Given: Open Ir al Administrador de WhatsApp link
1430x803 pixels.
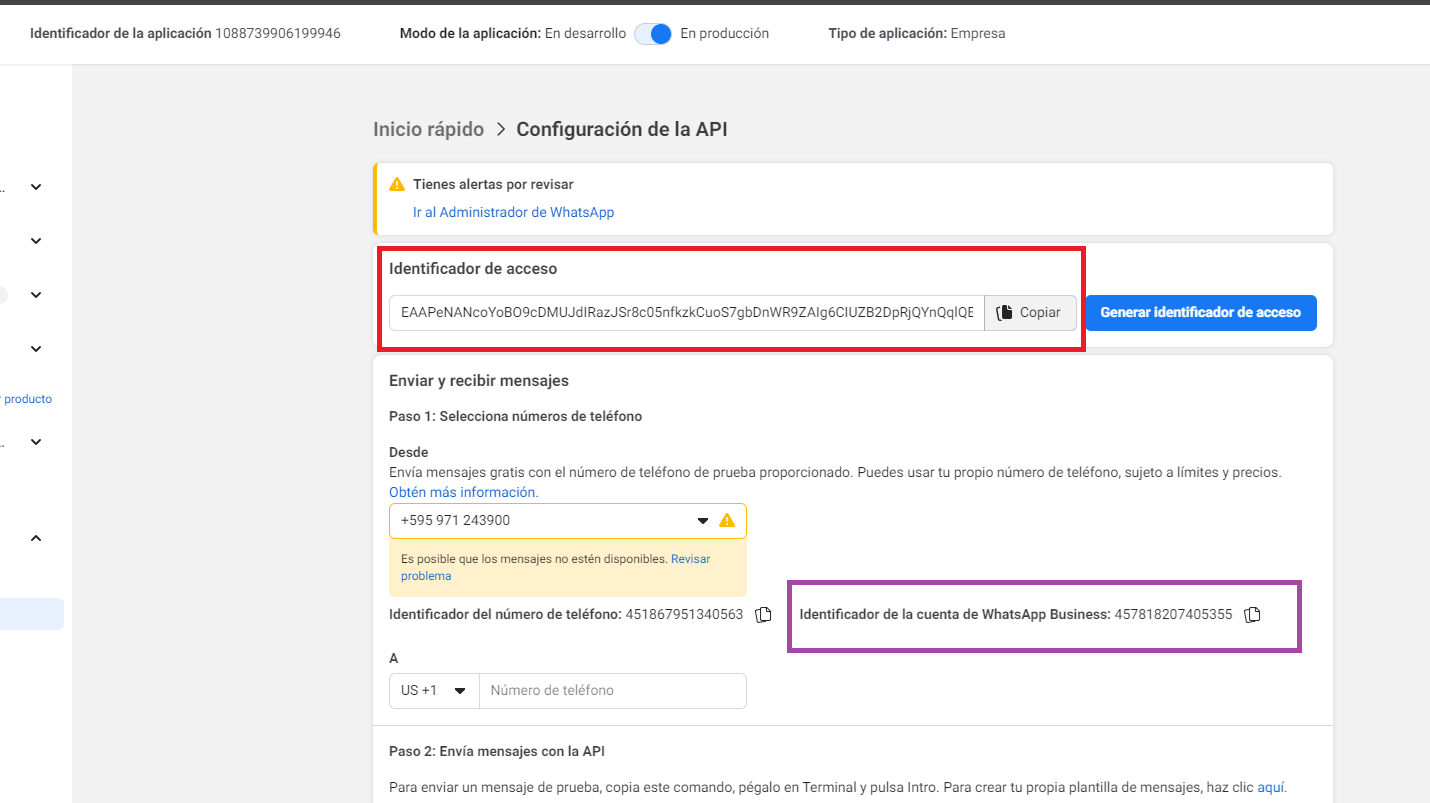Looking at the screenshot, I should pyautogui.click(x=513, y=212).
